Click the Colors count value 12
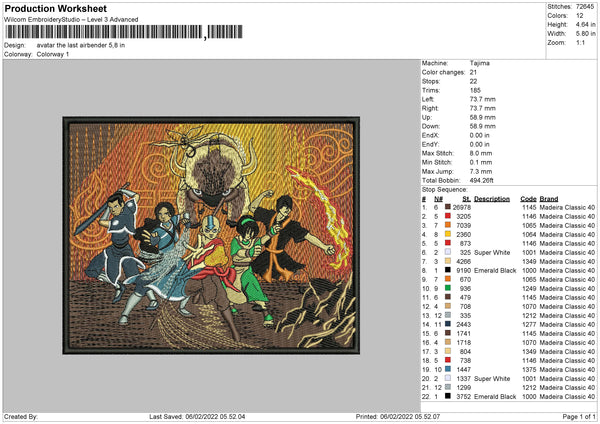The width and height of the screenshot is (600, 424). 580,16
